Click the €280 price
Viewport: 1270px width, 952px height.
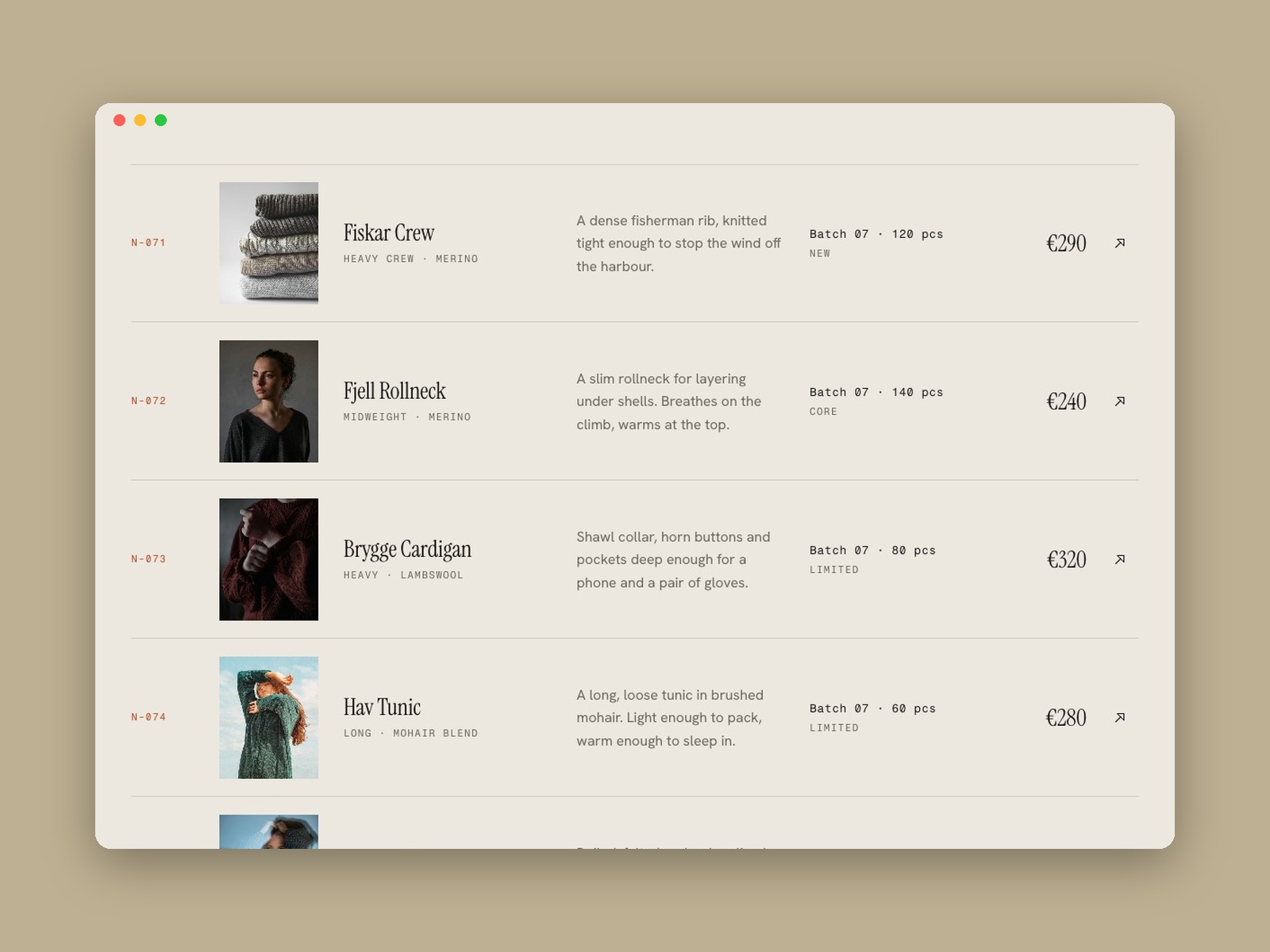(x=1066, y=717)
